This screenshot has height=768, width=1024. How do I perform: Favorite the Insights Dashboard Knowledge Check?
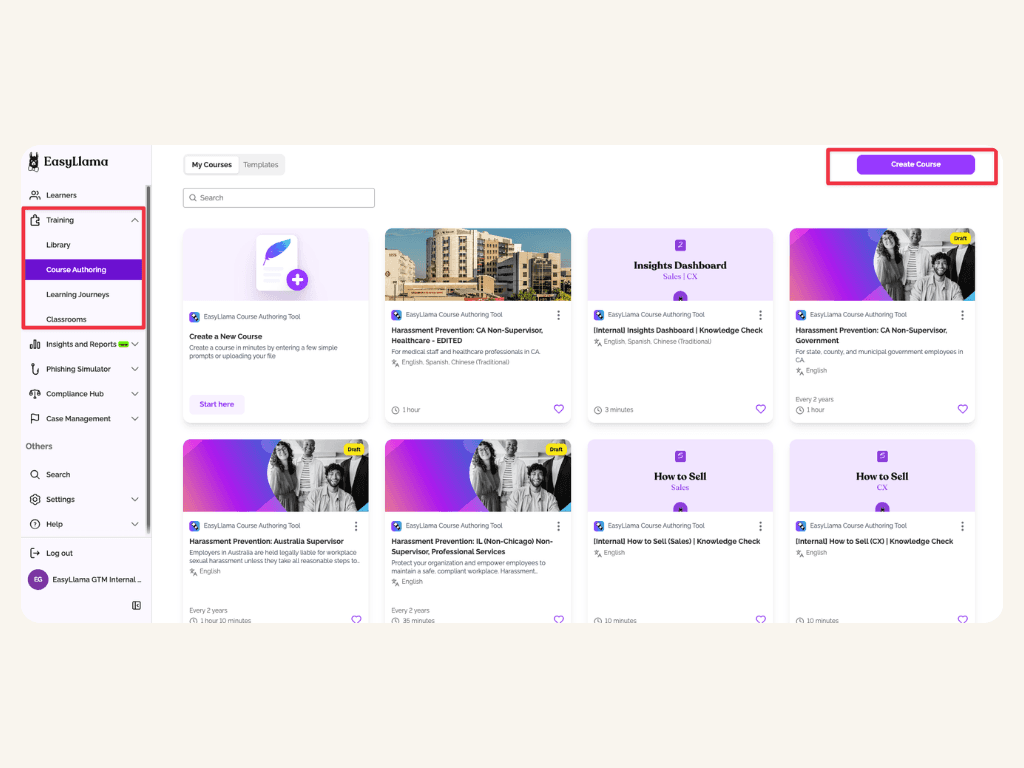click(761, 409)
